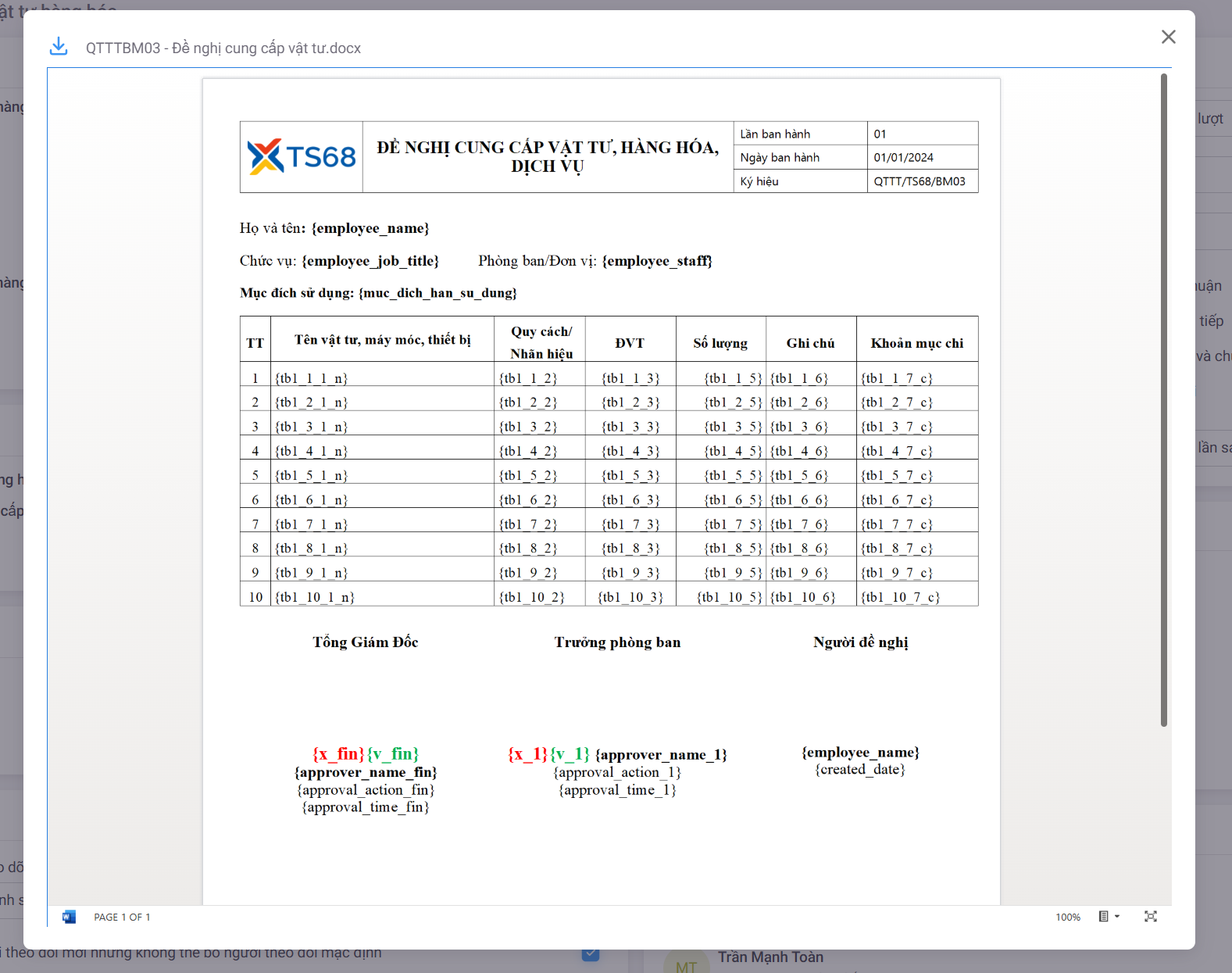
Task: Toggle fullscreen view of the document
Action: click(1150, 917)
